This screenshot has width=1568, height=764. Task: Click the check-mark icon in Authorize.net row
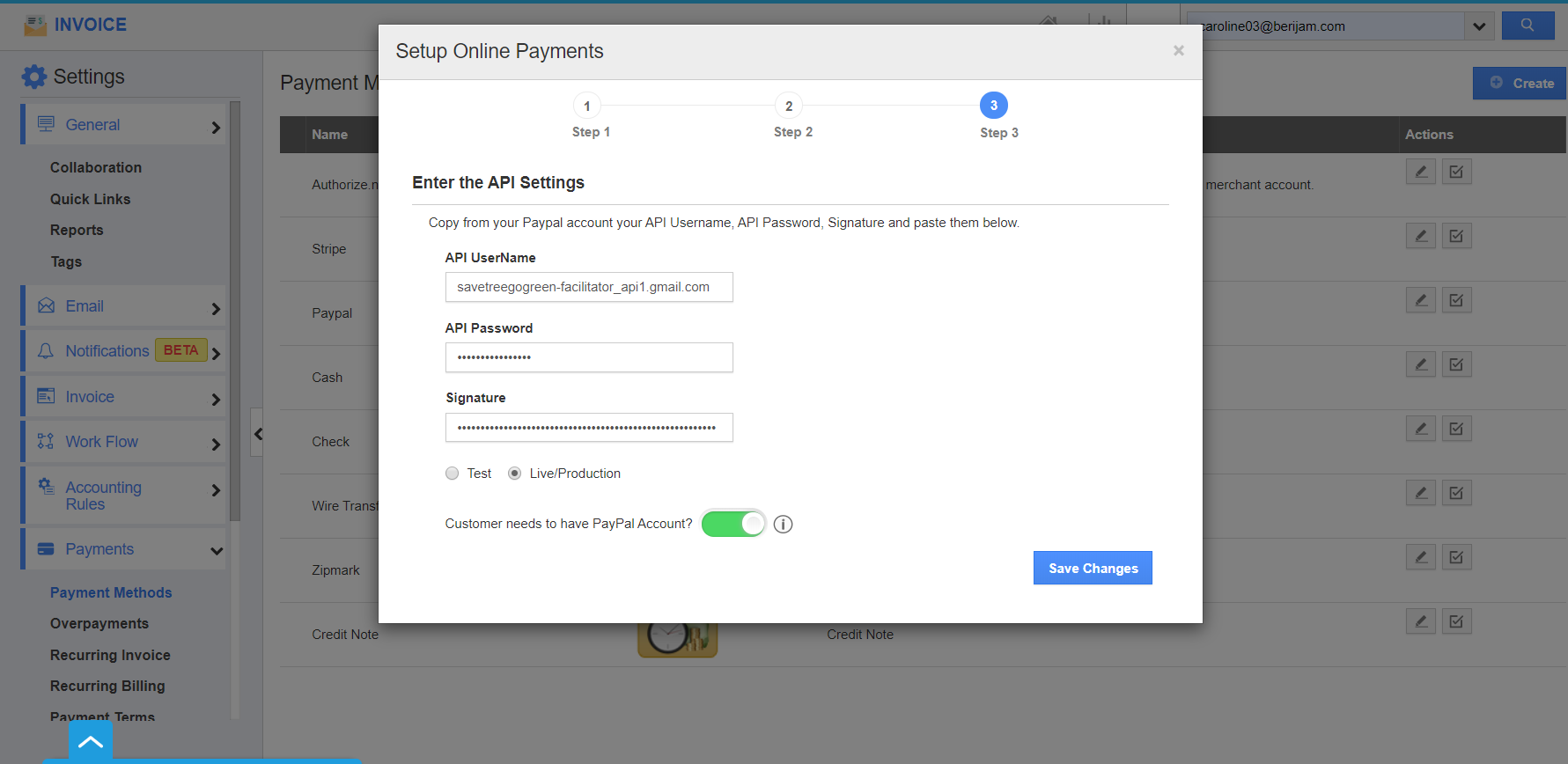click(1457, 172)
